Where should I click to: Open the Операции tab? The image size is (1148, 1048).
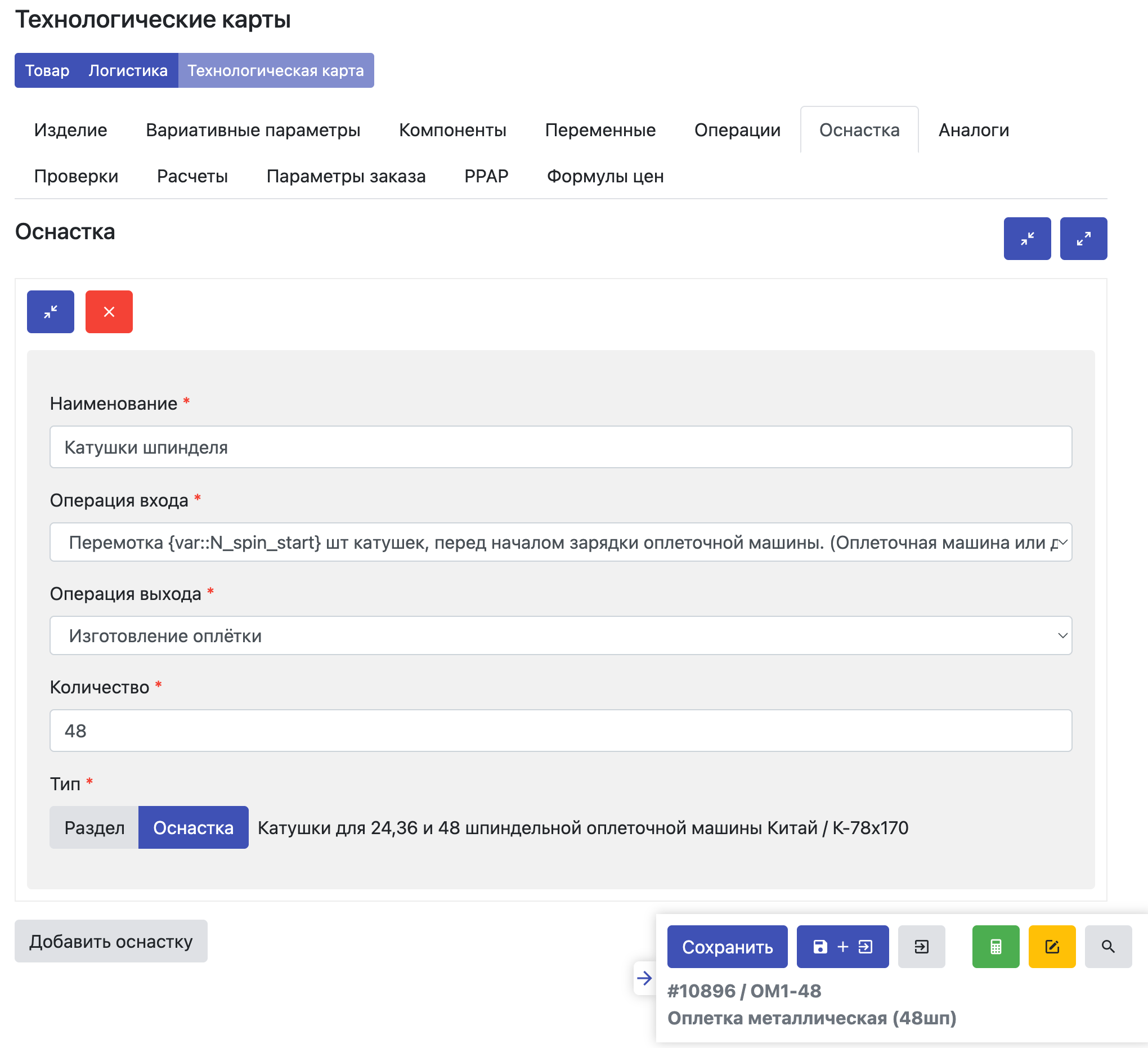[737, 130]
